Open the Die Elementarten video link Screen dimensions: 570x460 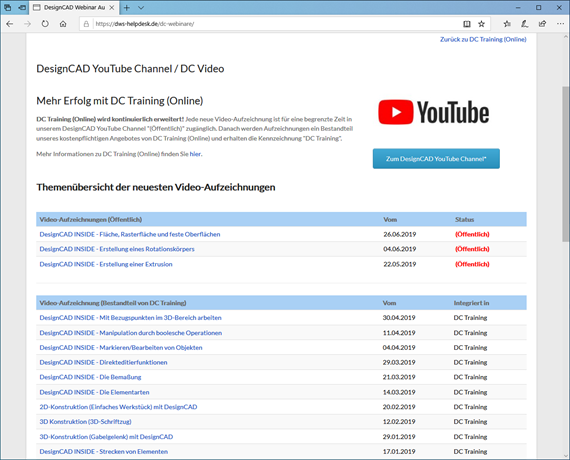94,392
